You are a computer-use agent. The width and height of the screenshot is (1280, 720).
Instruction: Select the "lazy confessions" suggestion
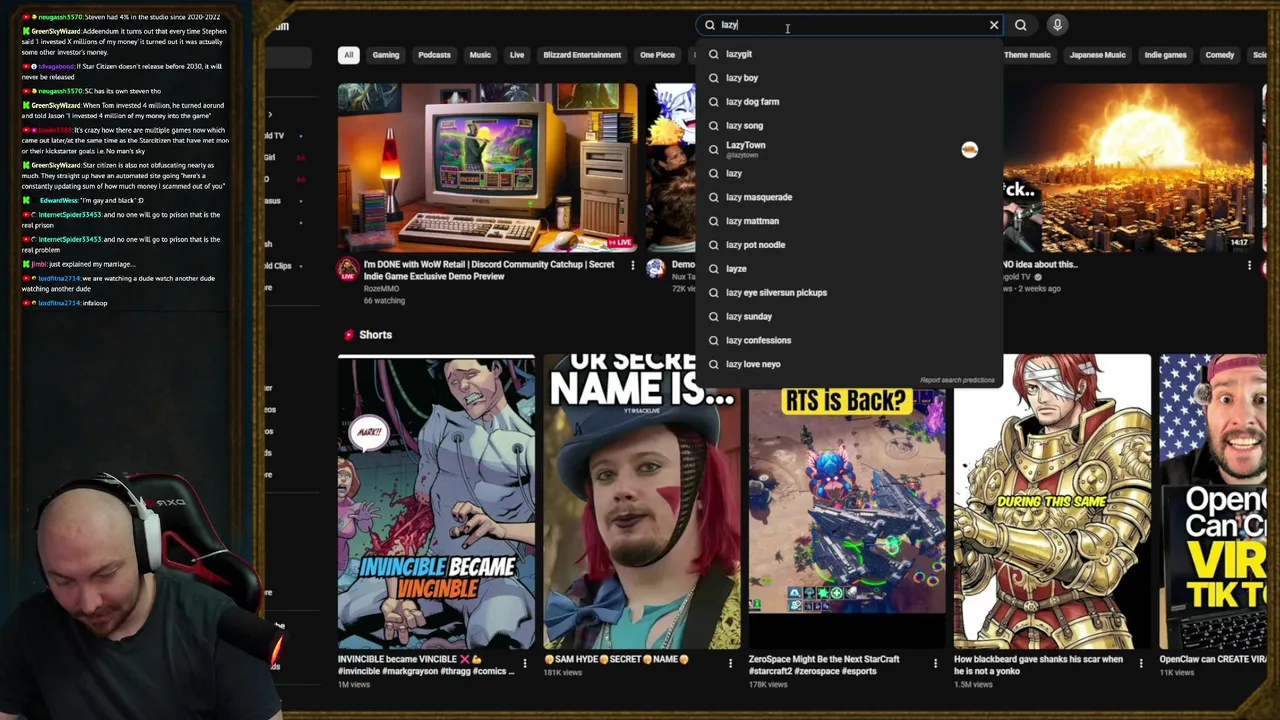(850, 341)
